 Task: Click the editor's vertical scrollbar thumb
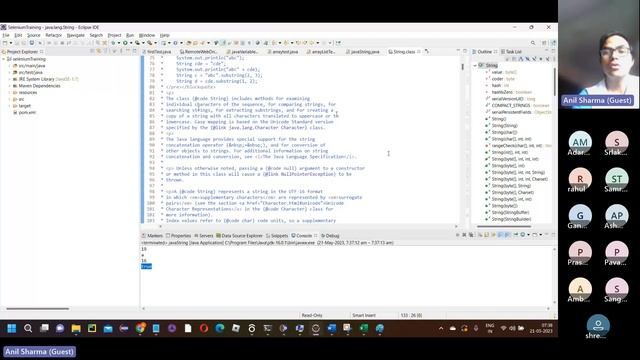click(x=462, y=67)
